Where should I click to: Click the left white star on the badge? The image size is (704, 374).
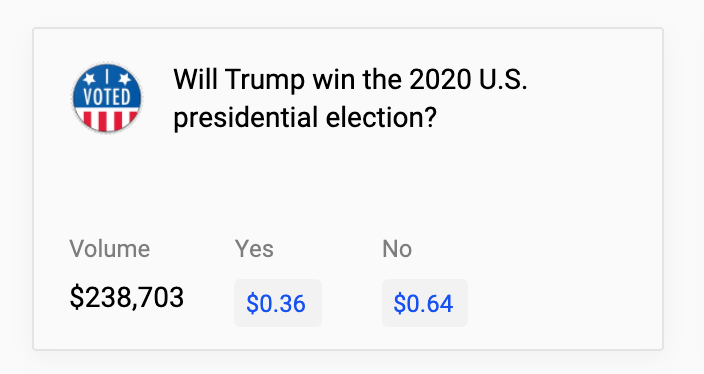click(90, 79)
